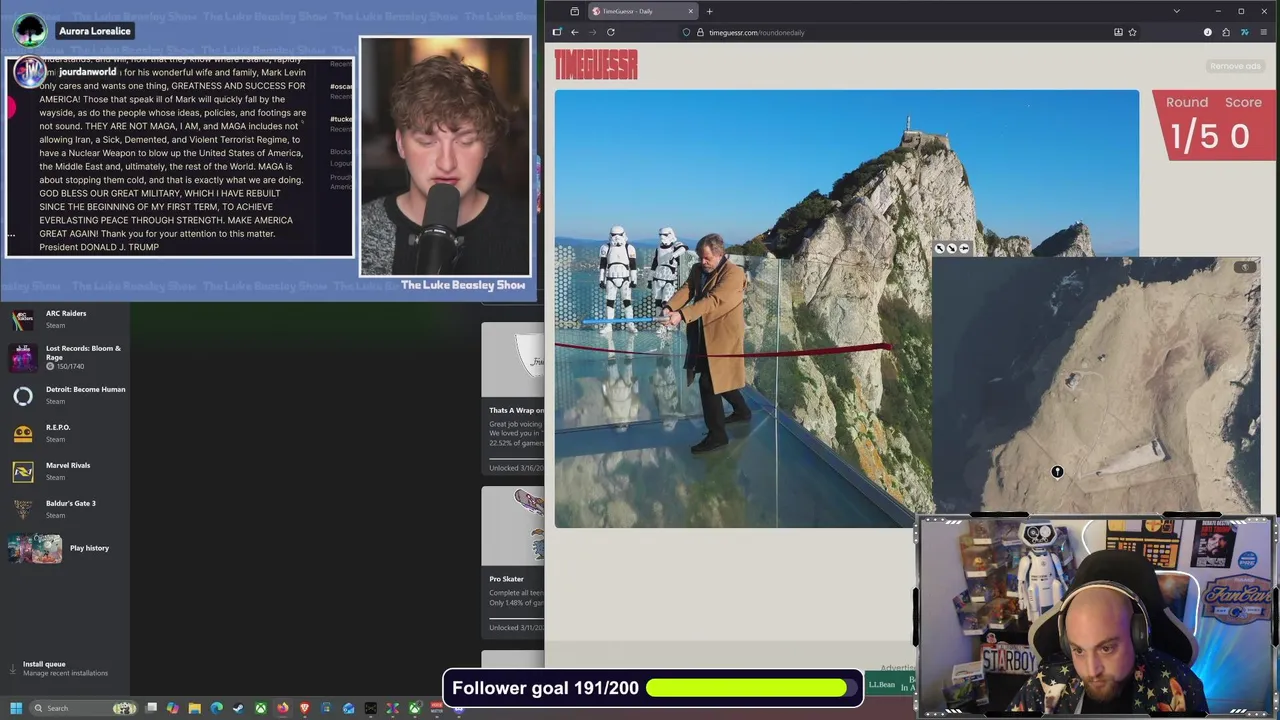Select Baldur's Gate 3 in the list
This screenshot has height=720, width=1280.
point(65,509)
